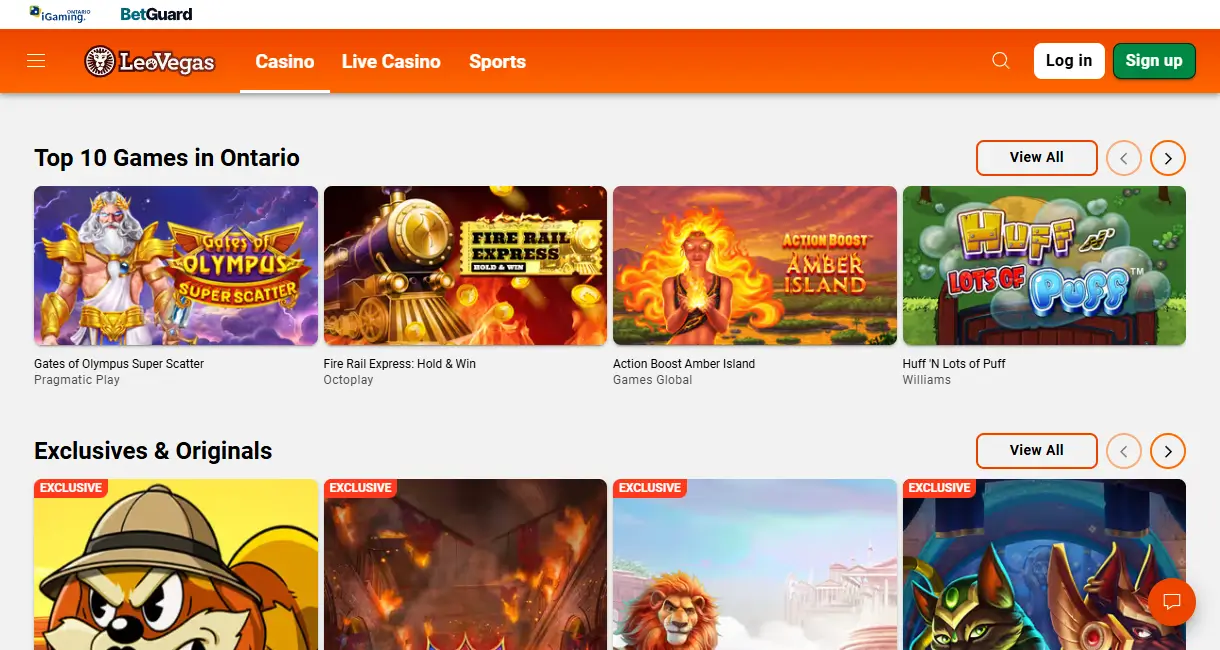The height and width of the screenshot is (650, 1220).
Task: Open Gates of Olympus Super Scatter thumbnail
Action: click(x=176, y=265)
